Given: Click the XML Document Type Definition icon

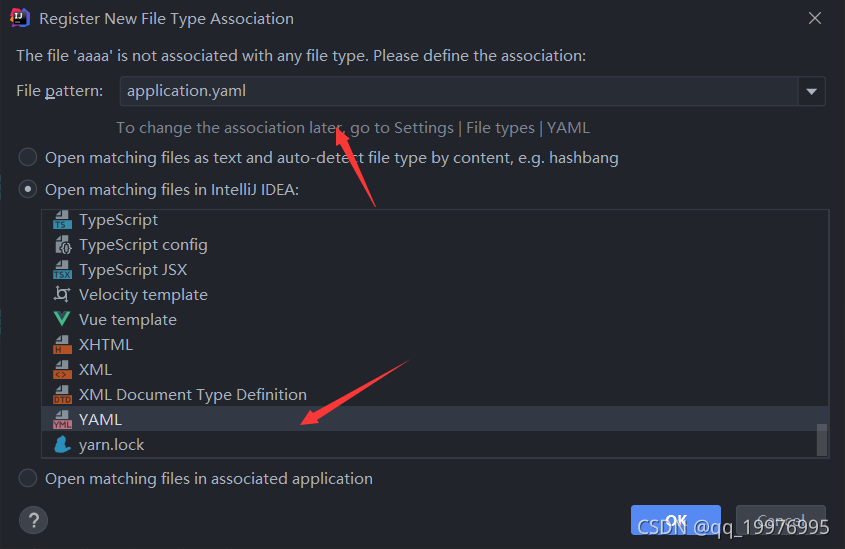Looking at the screenshot, I should coord(62,394).
